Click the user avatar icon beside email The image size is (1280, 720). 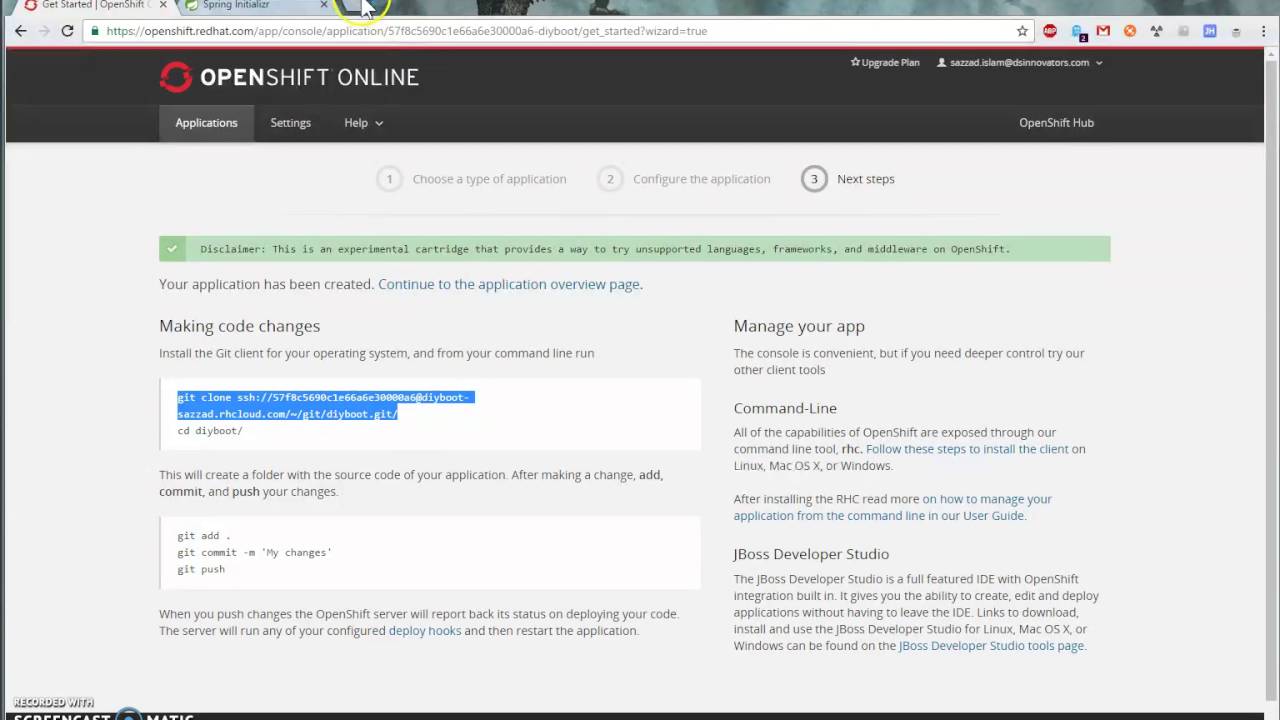pyautogui.click(x=941, y=62)
